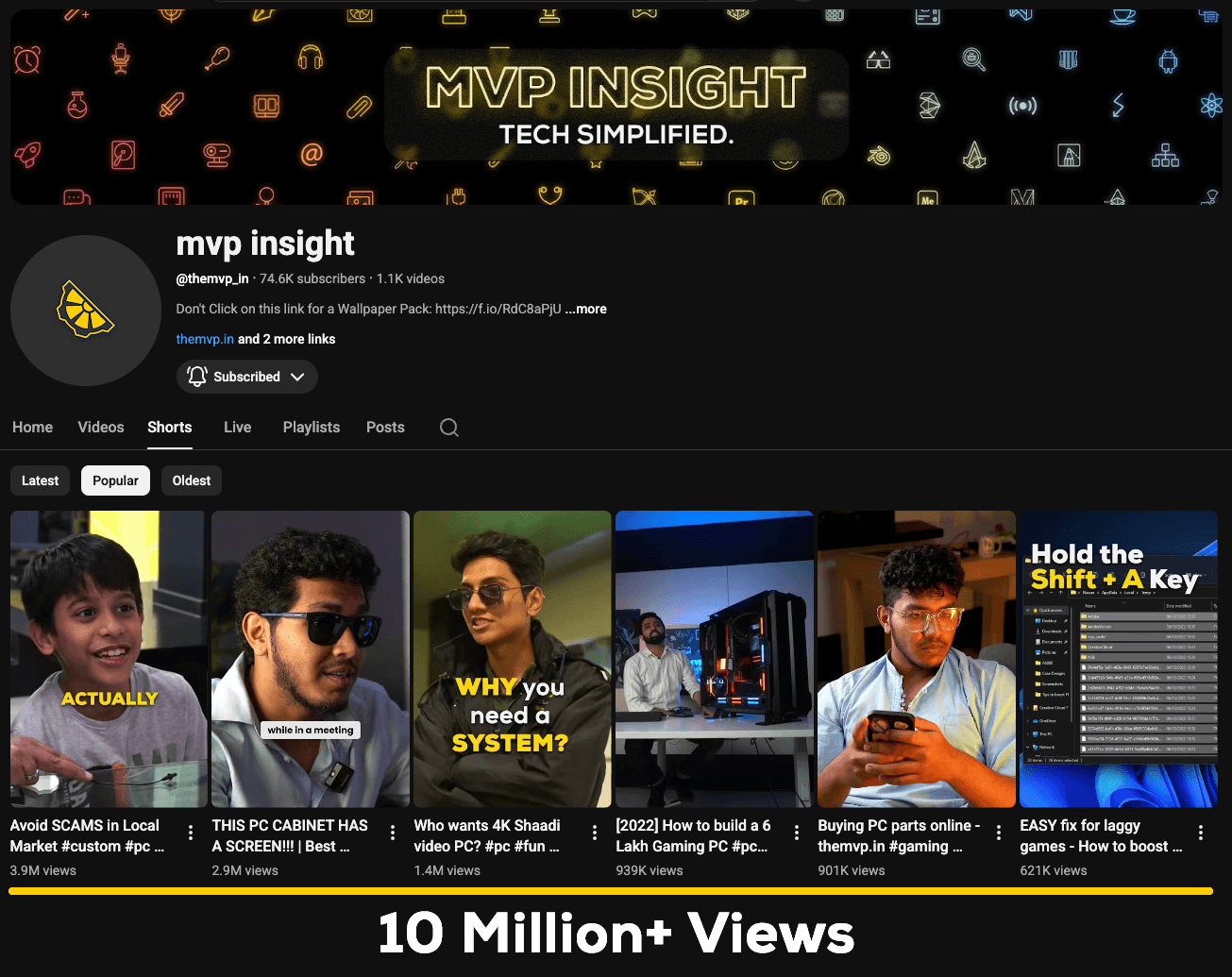Image resolution: width=1232 pixels, height=977 pixels.
Task: Click the @themvp_in channel handle
Action: (x=212, y=278)
